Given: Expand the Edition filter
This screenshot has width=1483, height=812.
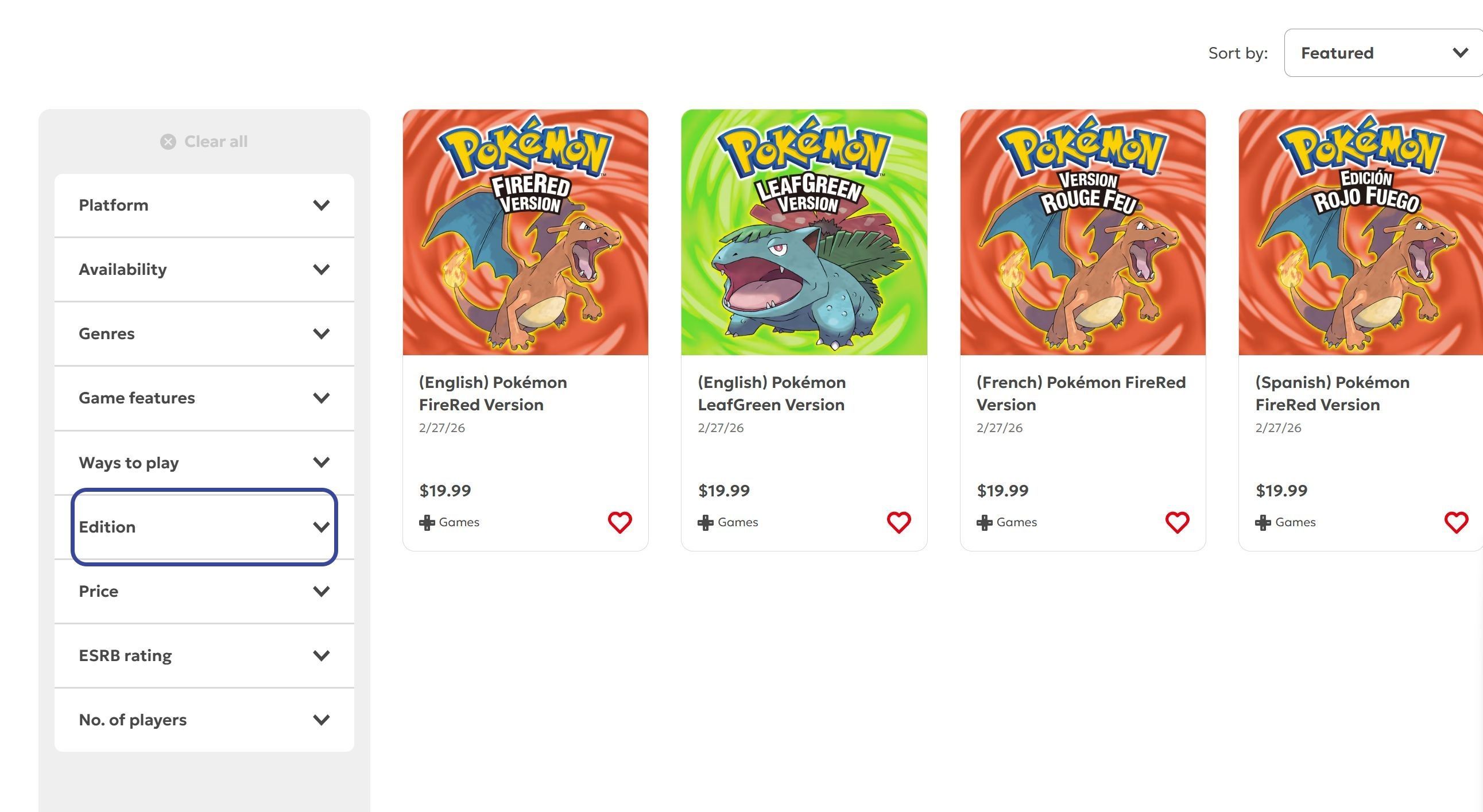Looking at the screenshot, I should click(x=204, y=527).
